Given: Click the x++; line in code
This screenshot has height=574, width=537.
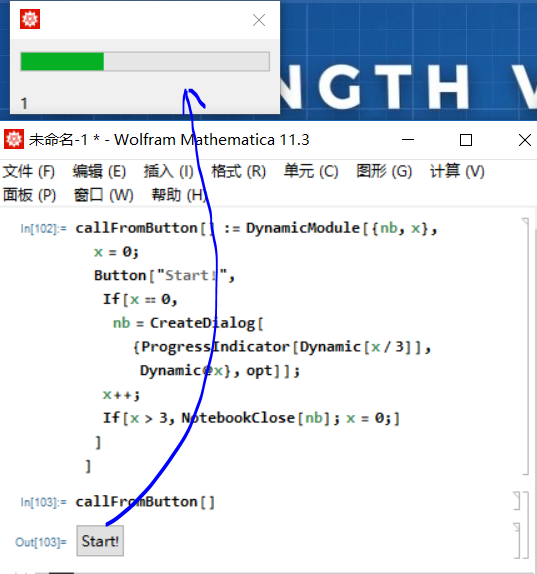Looking at the screenshot, I should point(121,395).
